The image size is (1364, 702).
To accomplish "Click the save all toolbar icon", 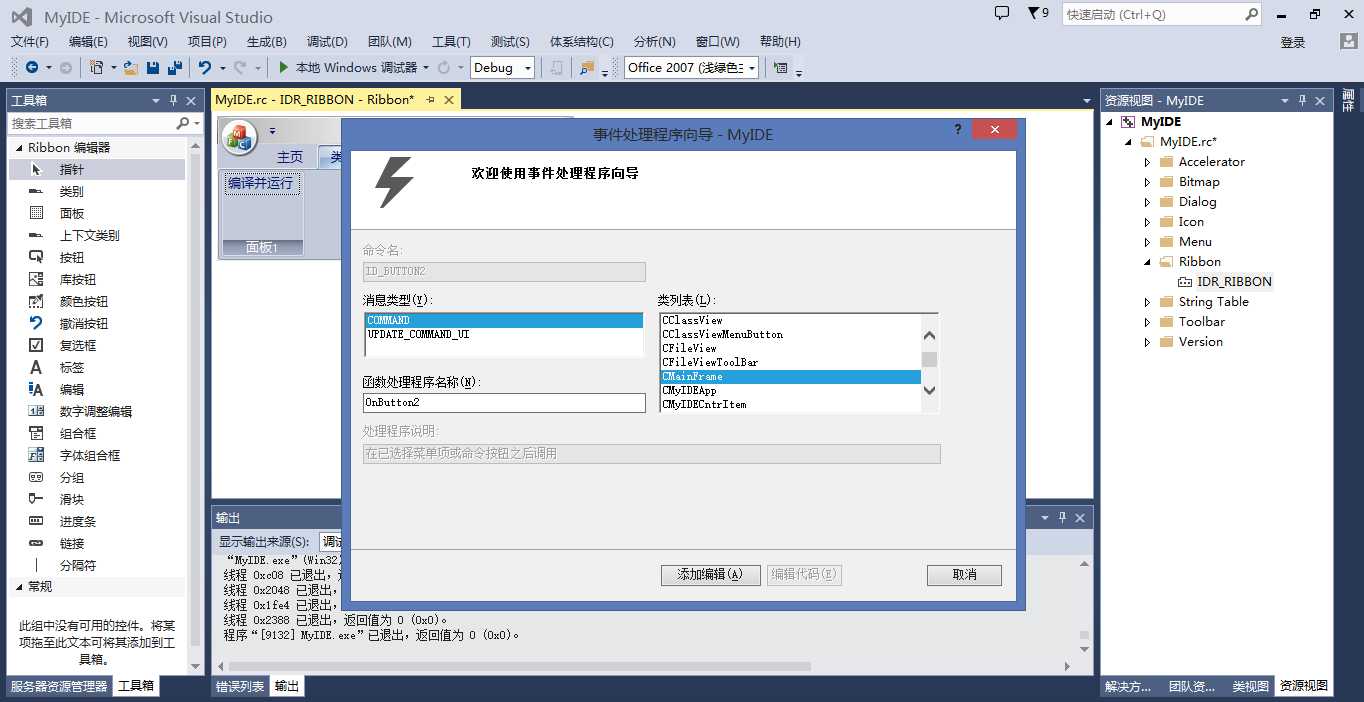I will click(x=175, y=67).
